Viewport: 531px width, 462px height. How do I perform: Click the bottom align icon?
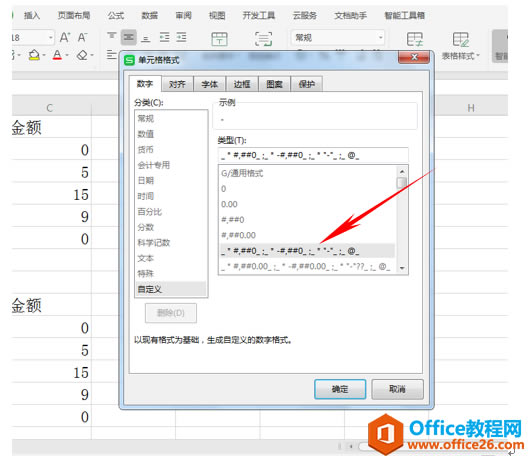[146, 38]
